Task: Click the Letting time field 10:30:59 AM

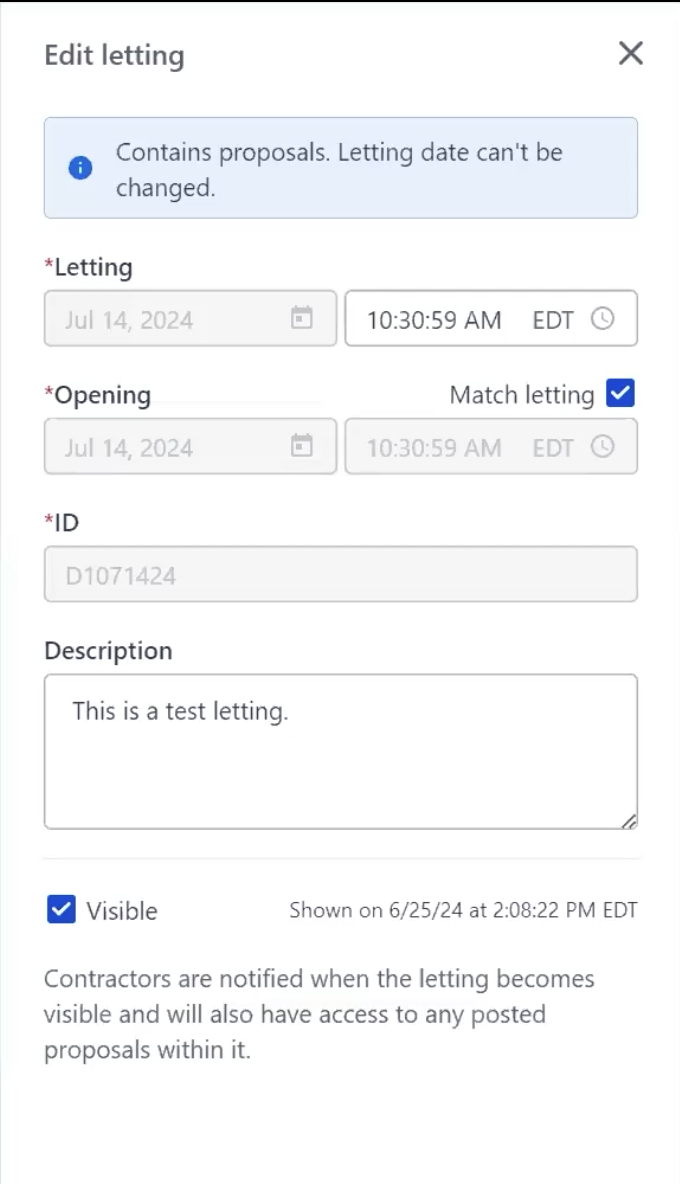Action: (433, 320)
